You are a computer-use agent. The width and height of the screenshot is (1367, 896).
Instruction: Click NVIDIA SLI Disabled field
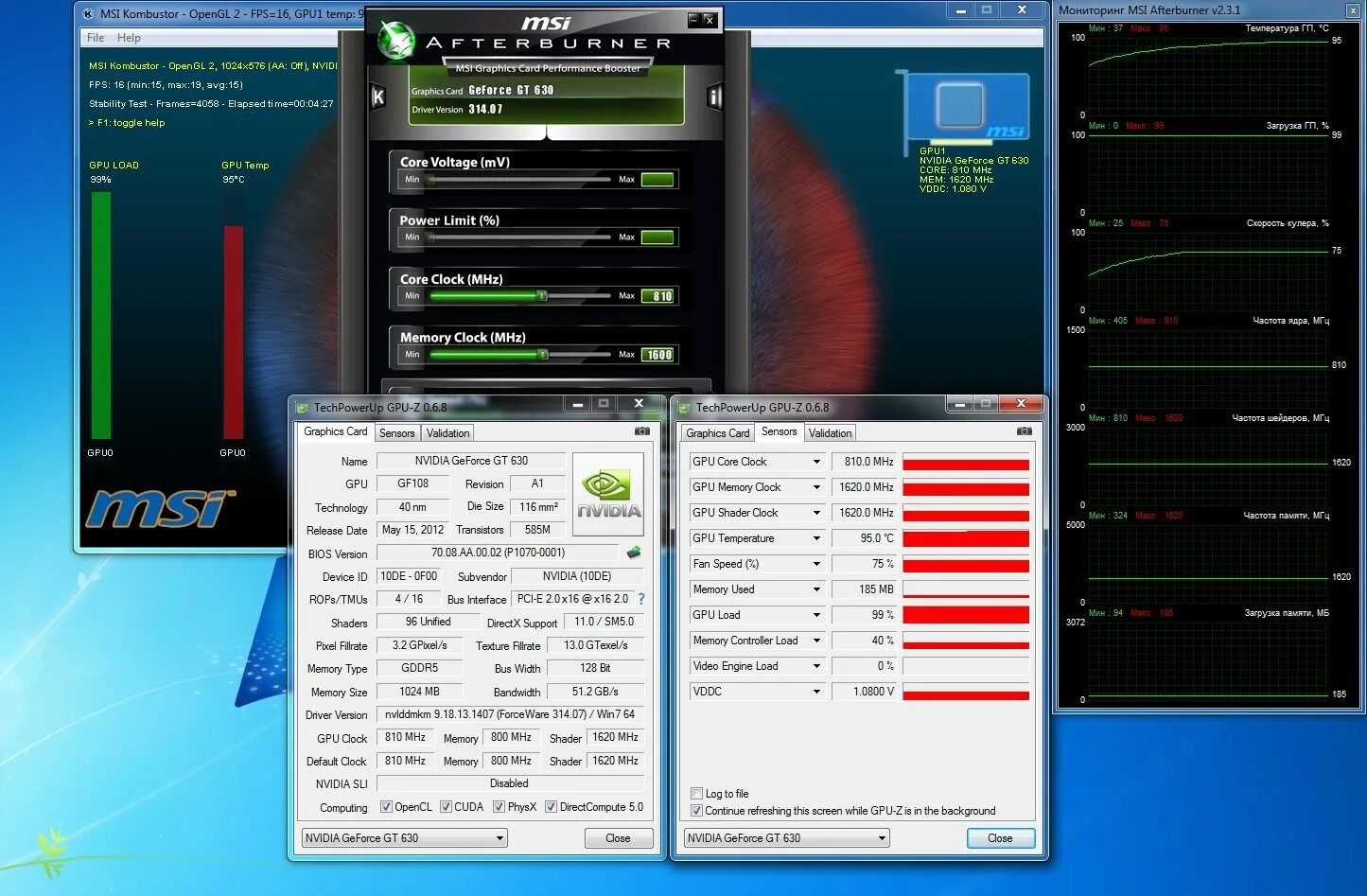click(510, 783)
